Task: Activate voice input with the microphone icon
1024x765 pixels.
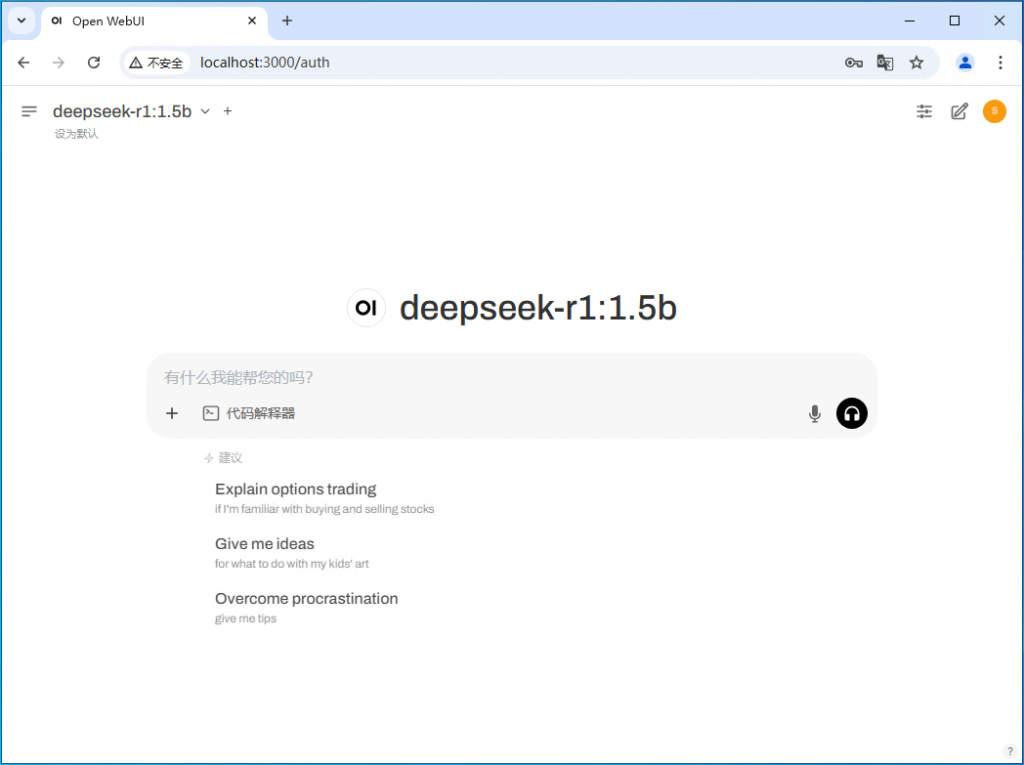Action: [x=815, y=413]
